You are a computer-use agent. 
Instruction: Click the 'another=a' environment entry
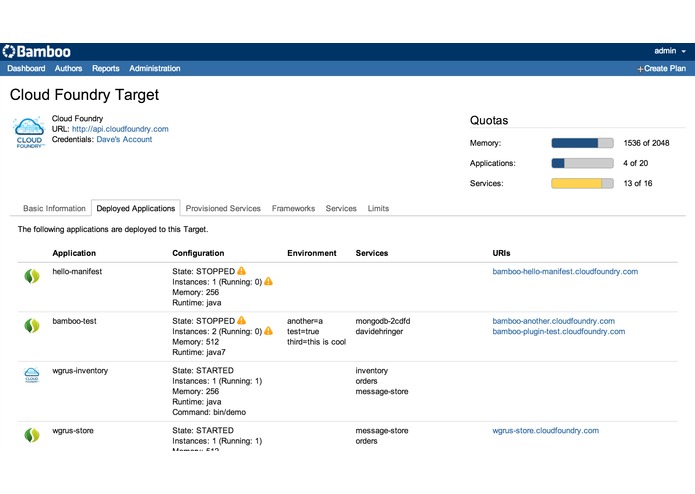(x=305, y=321)
